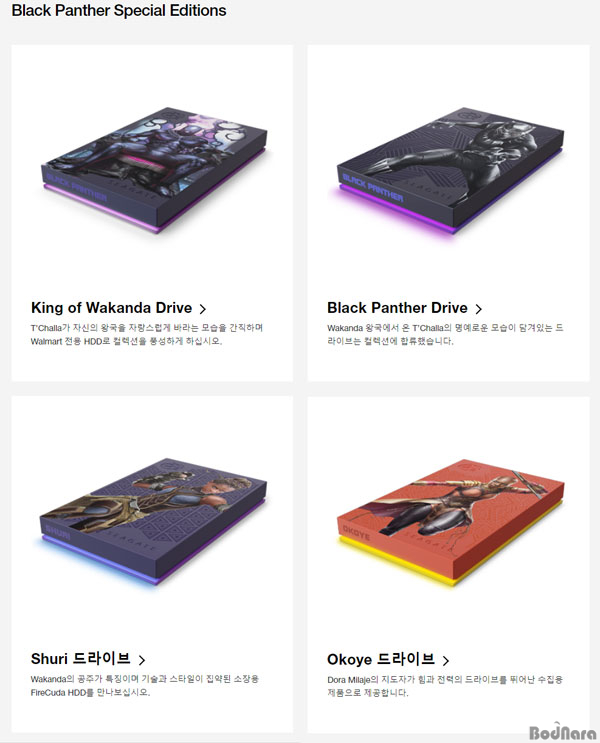The height and width of the screenshot is (743, 600).
Task: Click the Black Panther Drive description text
Action: pos(445,335)
